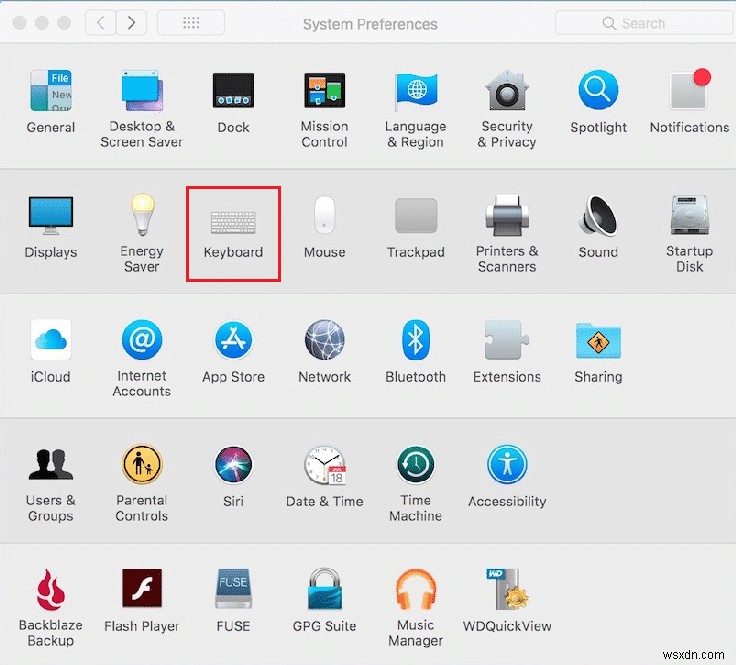Click the back navigation arrow

[x=100, y=23]
